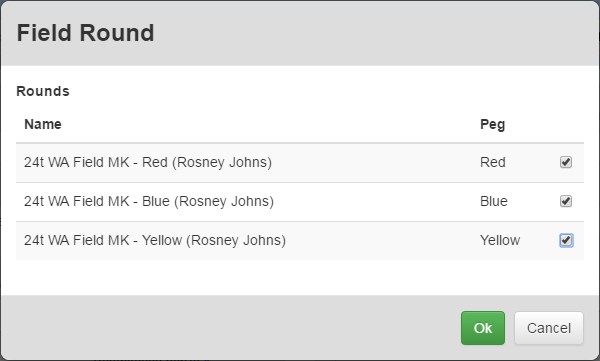
Task: Click the Name column header
Action: click(43, 124)
